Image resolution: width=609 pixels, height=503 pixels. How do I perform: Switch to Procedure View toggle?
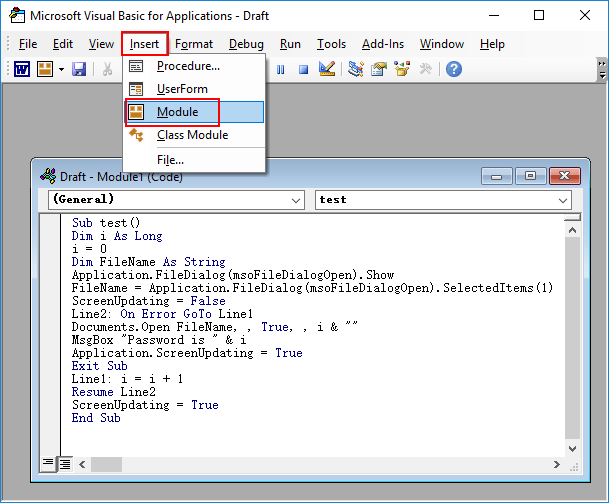(48, 463)
